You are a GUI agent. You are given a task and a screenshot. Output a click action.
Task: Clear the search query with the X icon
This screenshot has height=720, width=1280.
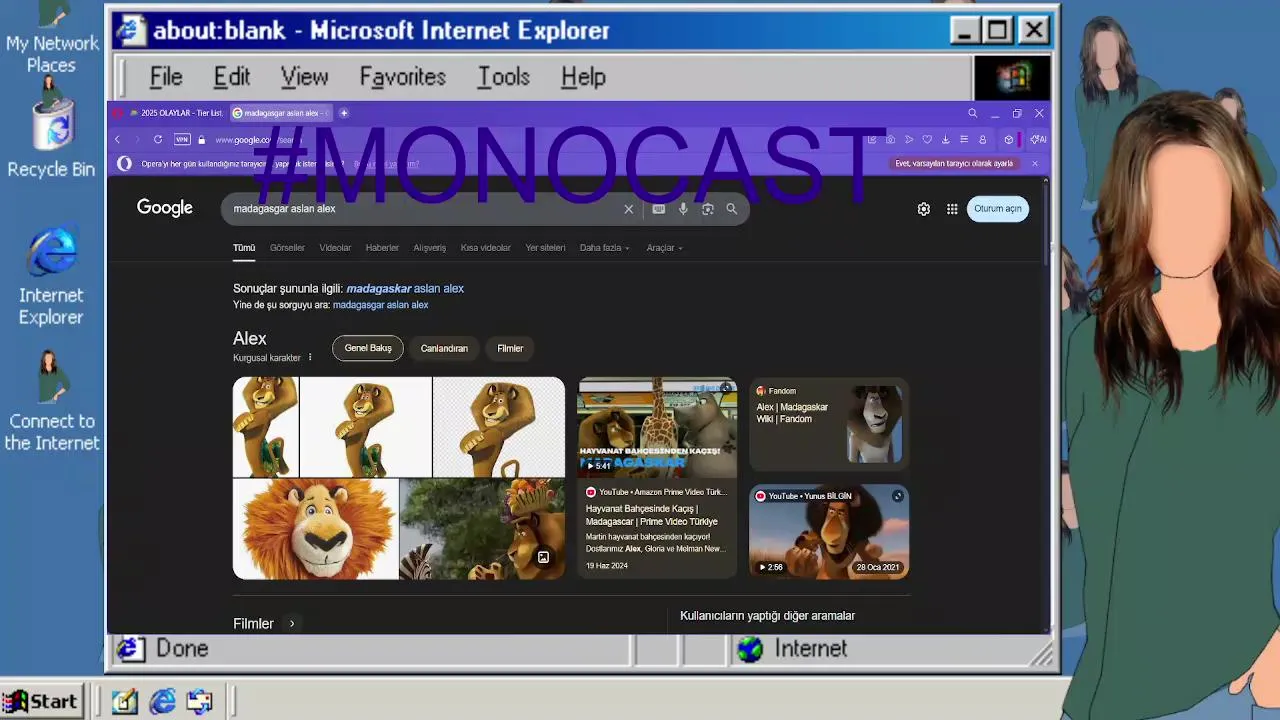click(629, 209)
